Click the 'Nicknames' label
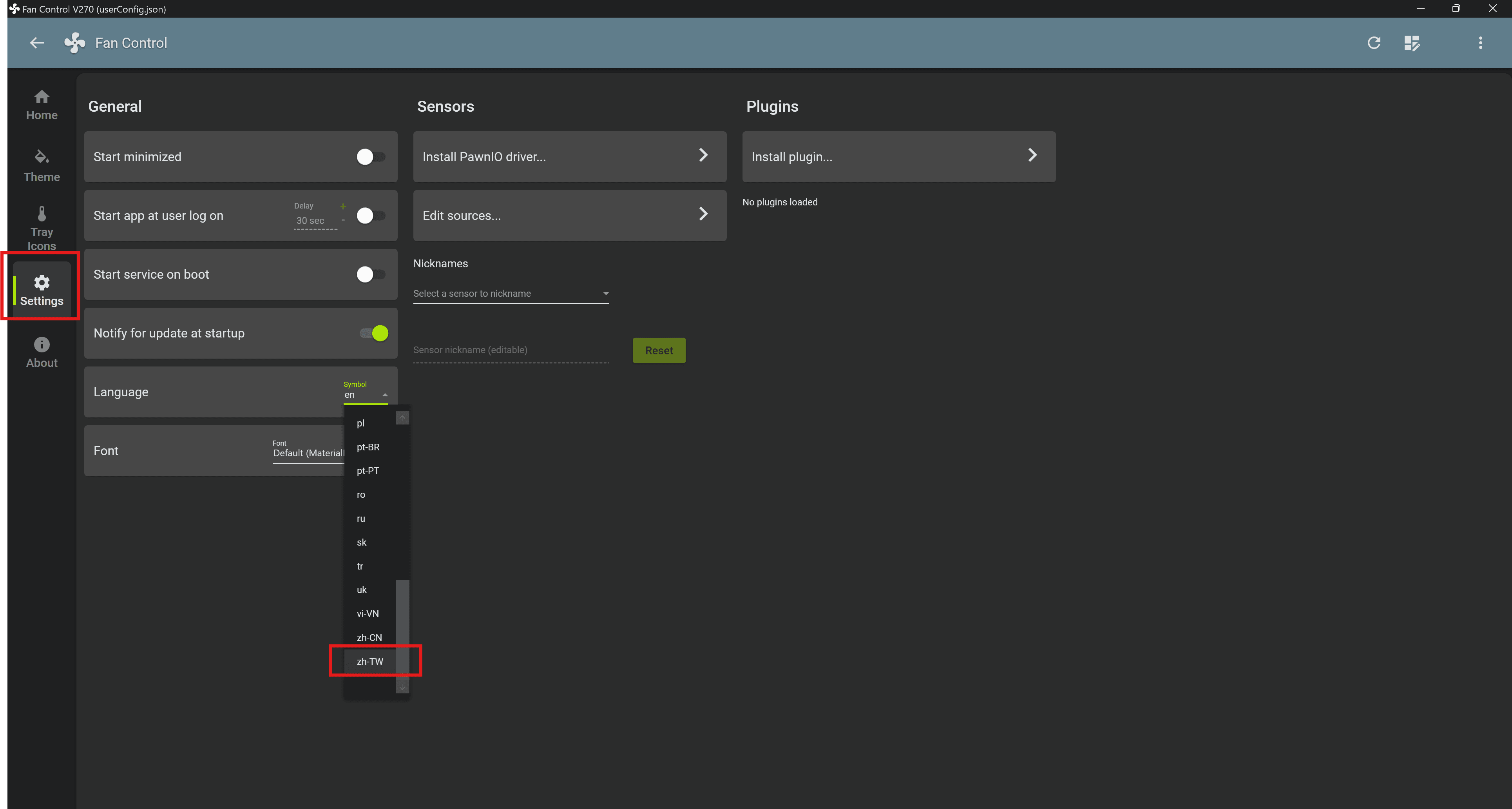The image size is (1512, 809). 440,264
